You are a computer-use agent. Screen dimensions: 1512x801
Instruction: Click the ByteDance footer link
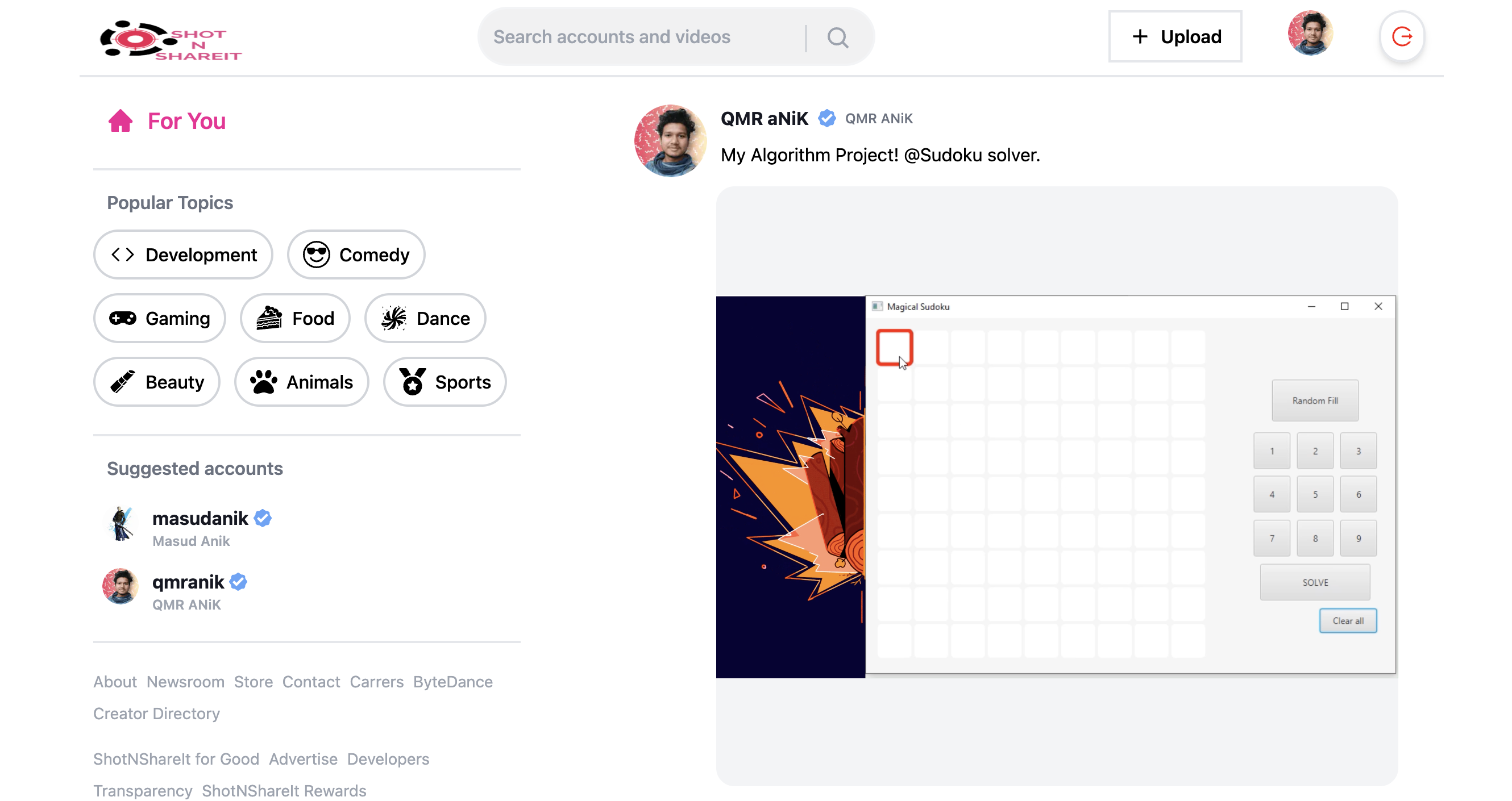pyautogui.click(x=452, y=681)
